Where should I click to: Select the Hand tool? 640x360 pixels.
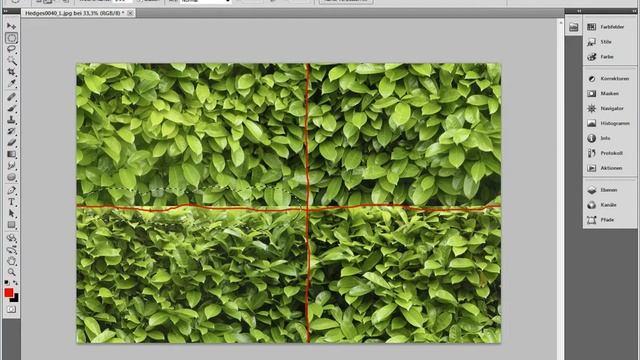(x=11, y=261)
